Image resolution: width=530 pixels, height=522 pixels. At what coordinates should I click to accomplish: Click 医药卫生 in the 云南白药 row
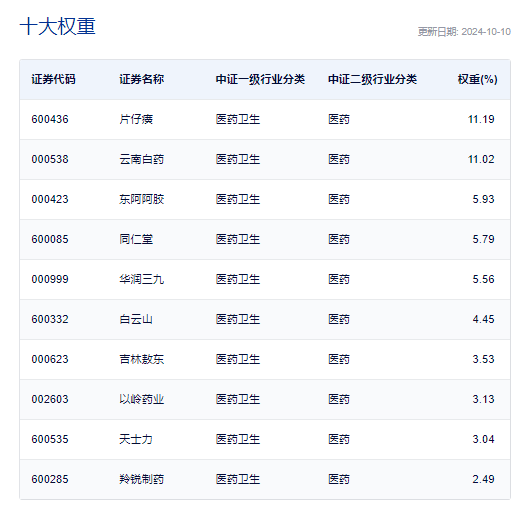point(238,159)
